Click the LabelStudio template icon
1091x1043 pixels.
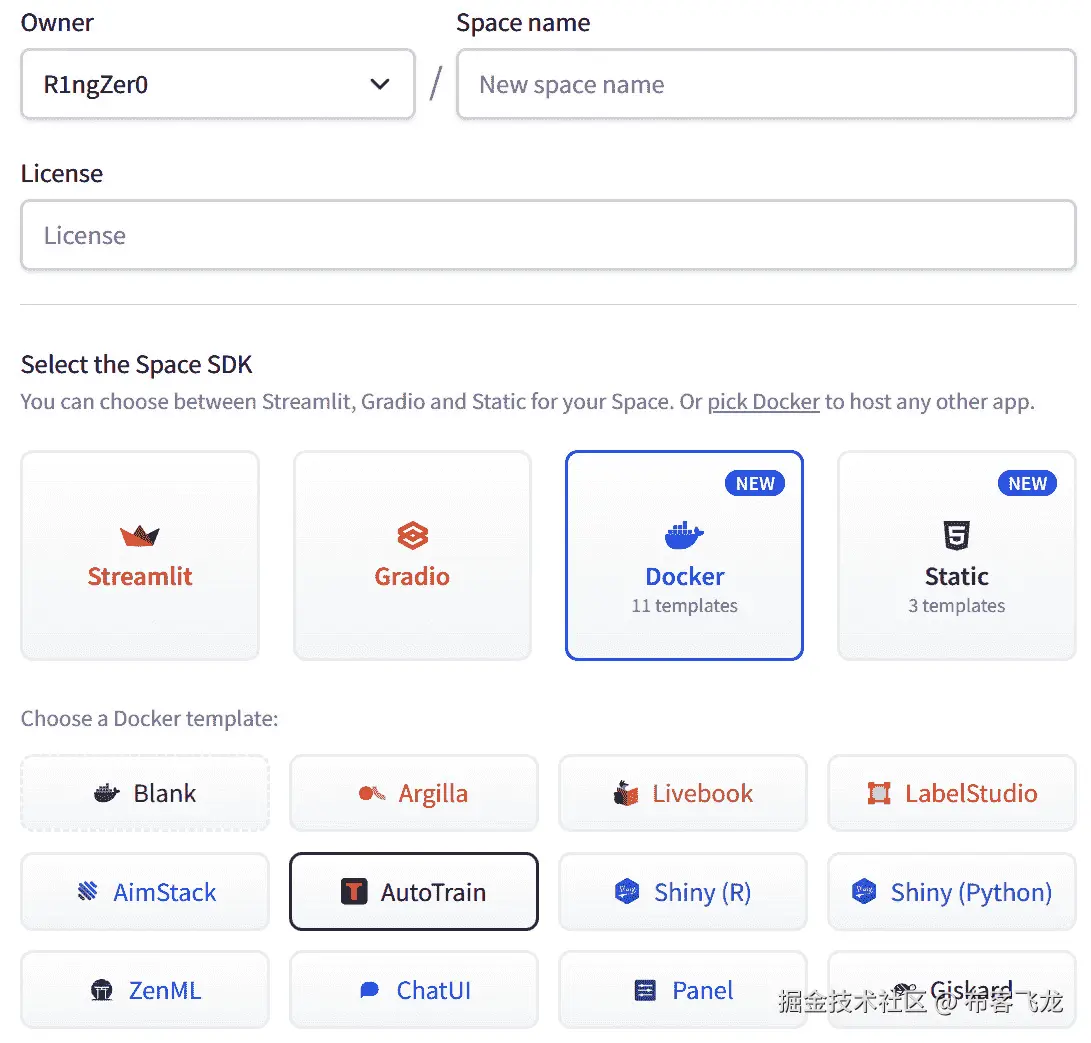[x=879, y=794]
